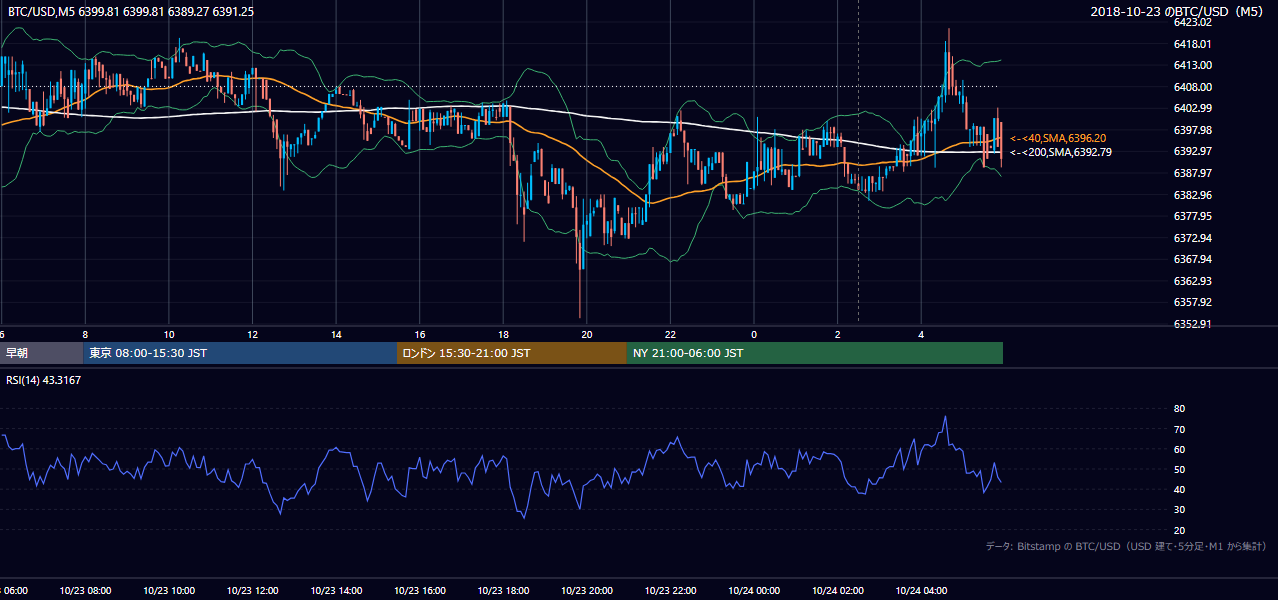Screen dimensions: 1278x600
Task: Click the RSI scale value 50
Action: click(1180, 469)
